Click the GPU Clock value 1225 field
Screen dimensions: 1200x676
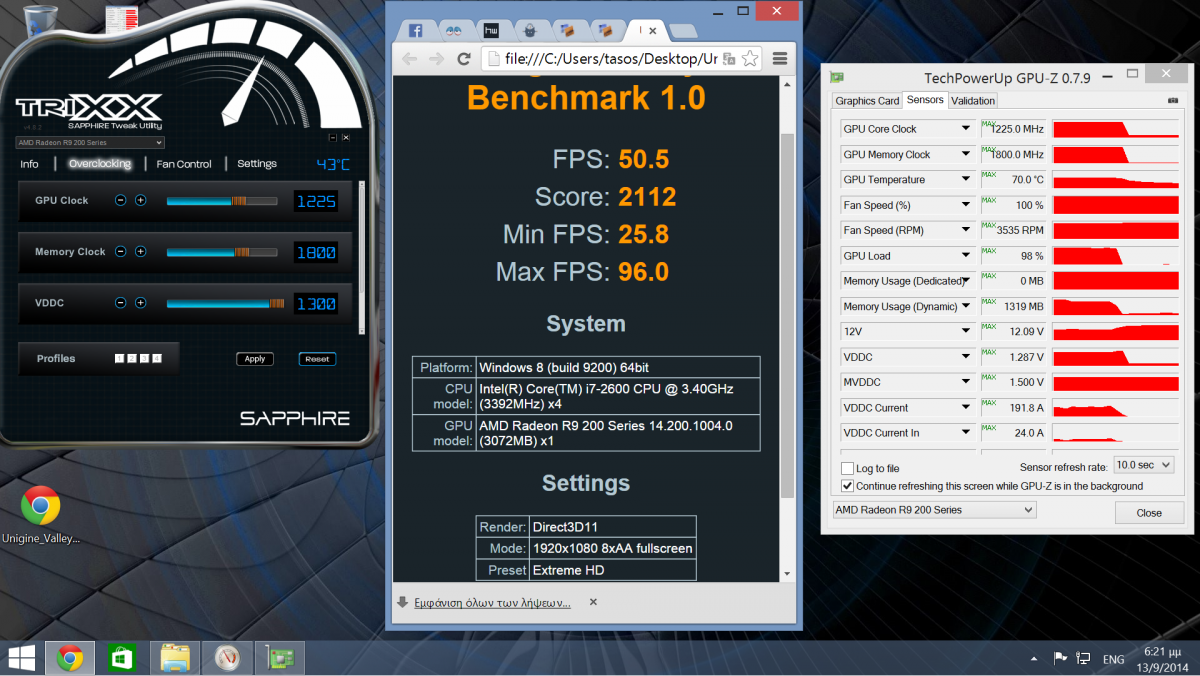pyautogui.click(x=315, y=202)
